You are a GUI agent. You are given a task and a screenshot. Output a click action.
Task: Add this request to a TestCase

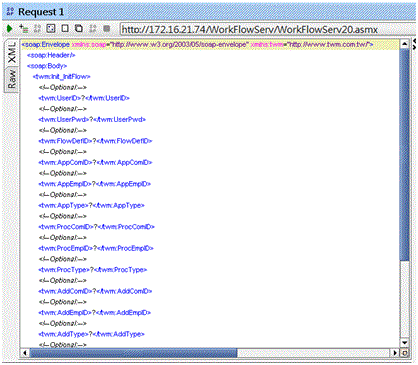pos(24,29)
